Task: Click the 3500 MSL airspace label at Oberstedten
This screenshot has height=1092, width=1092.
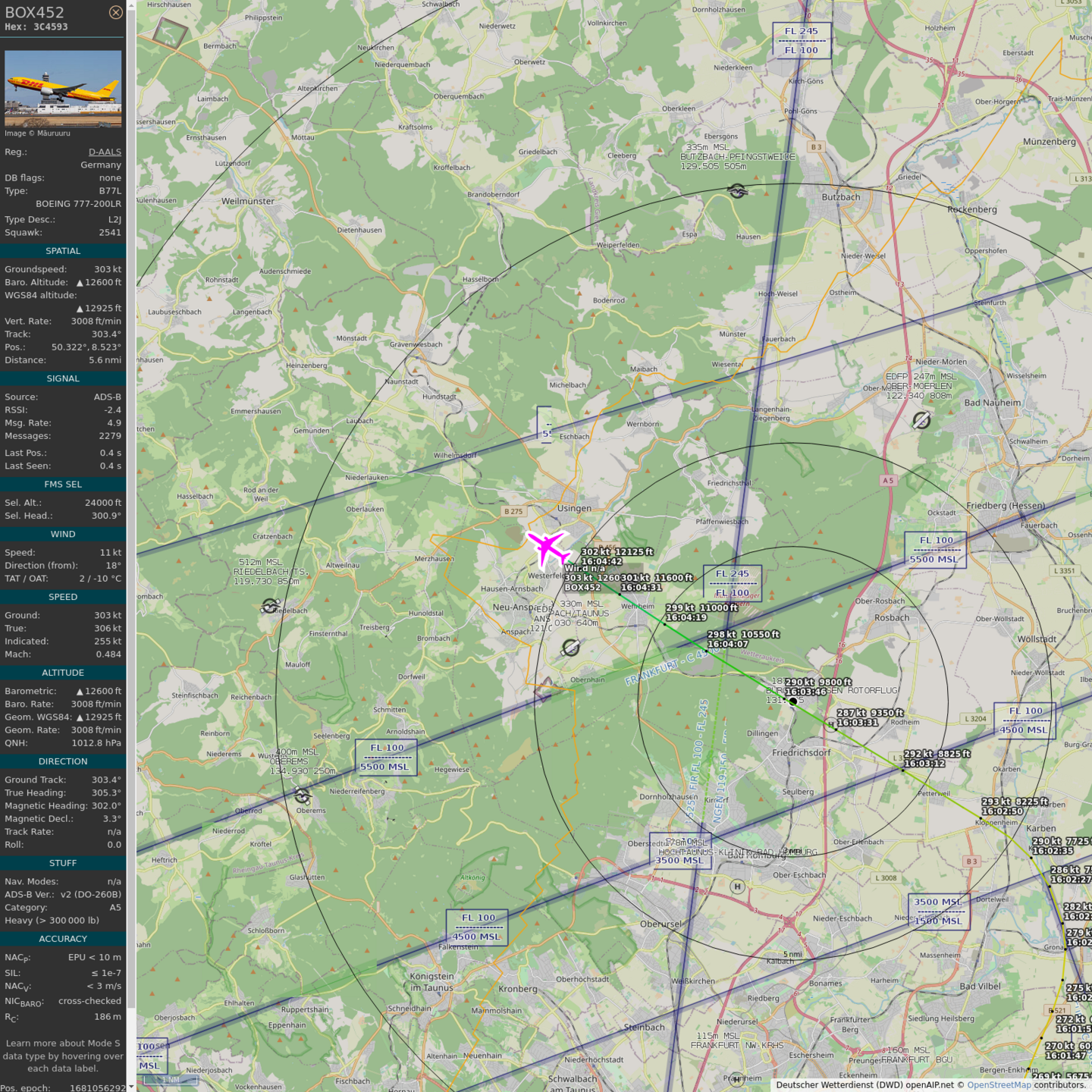Action: click(679, 860)
